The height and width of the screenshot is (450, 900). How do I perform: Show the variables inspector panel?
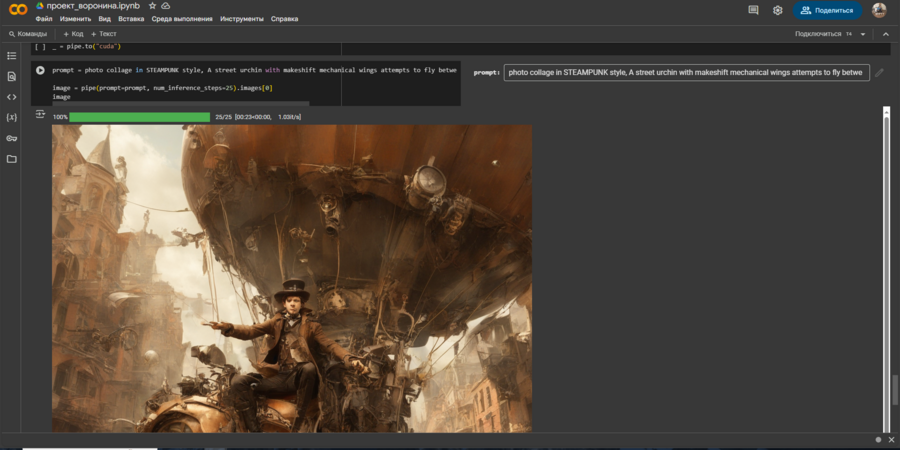[12, 117]
